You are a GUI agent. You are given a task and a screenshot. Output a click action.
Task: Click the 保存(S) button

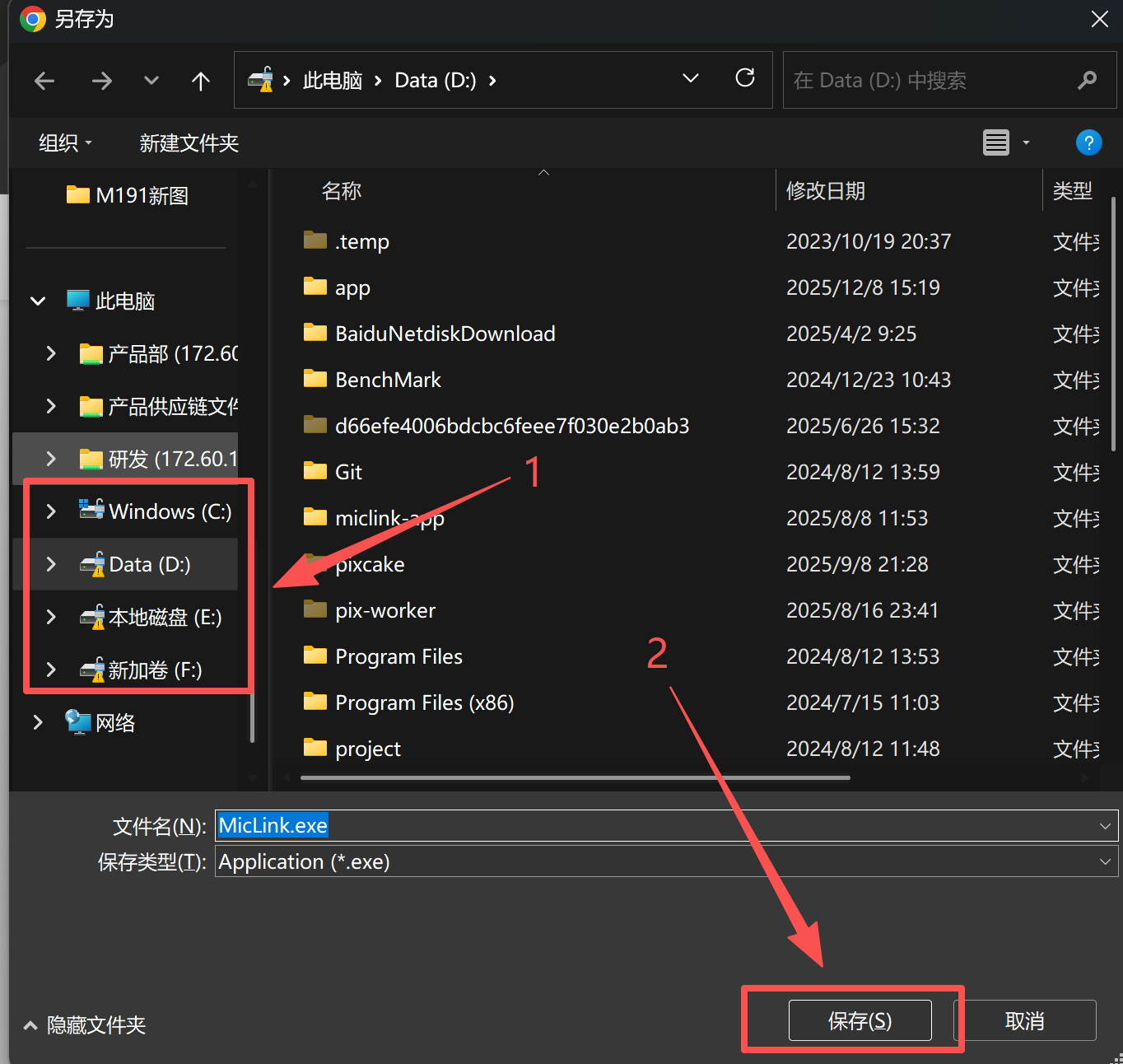click(x=860, y=1021)
